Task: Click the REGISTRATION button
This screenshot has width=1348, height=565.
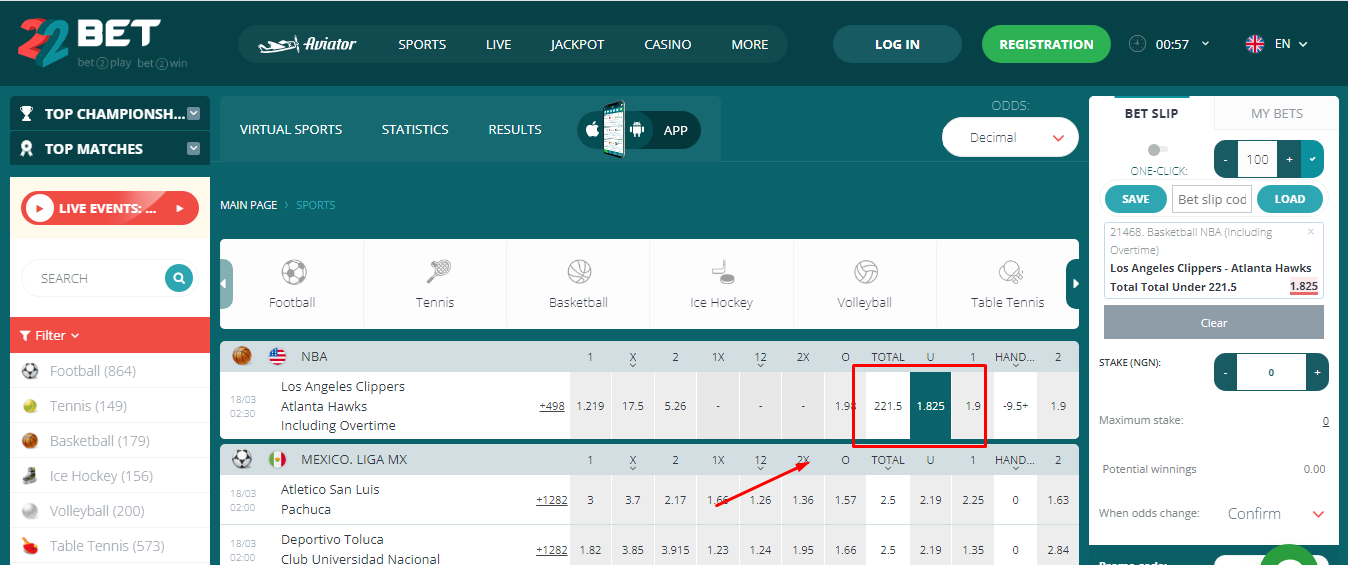Action: coord(1046,44)
